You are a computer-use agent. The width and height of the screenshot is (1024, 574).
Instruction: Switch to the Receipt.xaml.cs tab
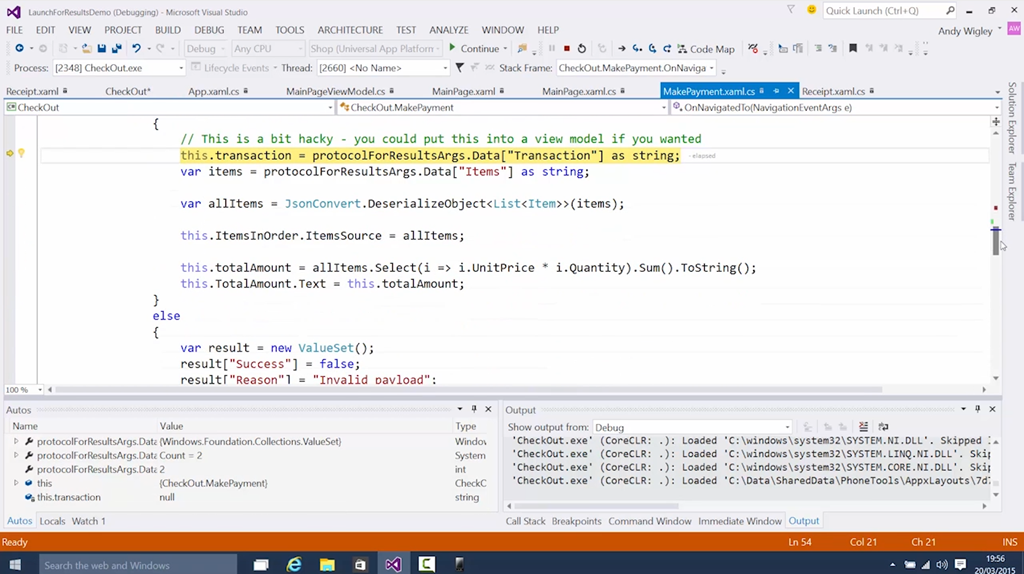click(x=833, y=91)
